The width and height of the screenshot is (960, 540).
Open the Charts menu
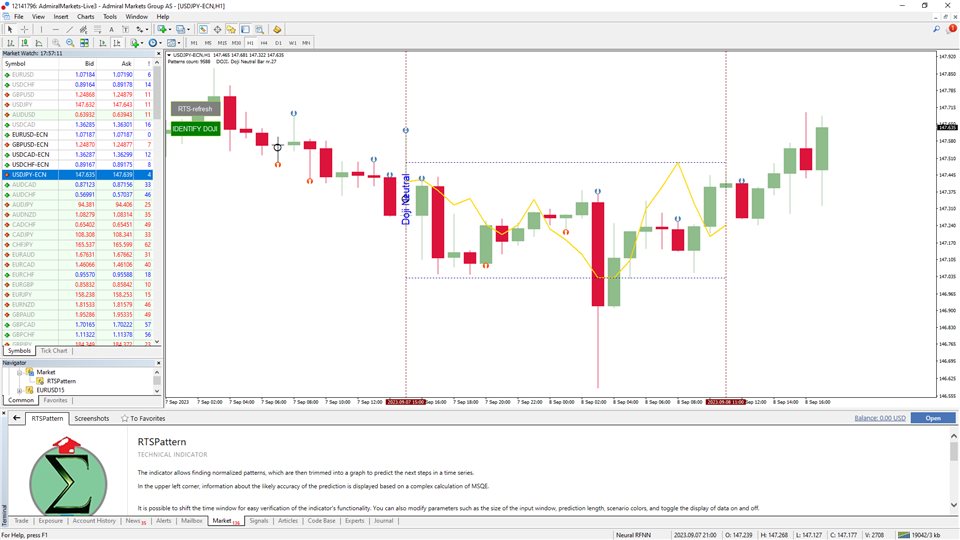86,17
